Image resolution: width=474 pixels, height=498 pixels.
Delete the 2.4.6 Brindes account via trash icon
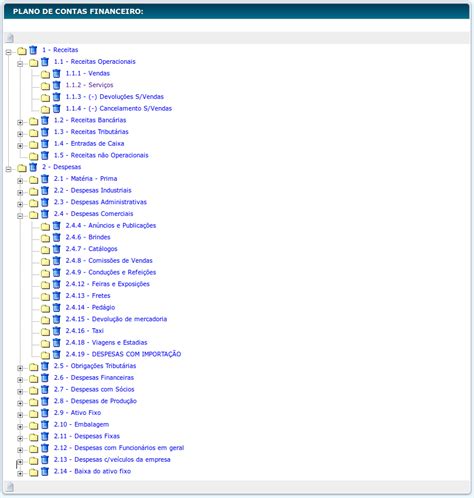pyautogui.click(x=57, y=237)
